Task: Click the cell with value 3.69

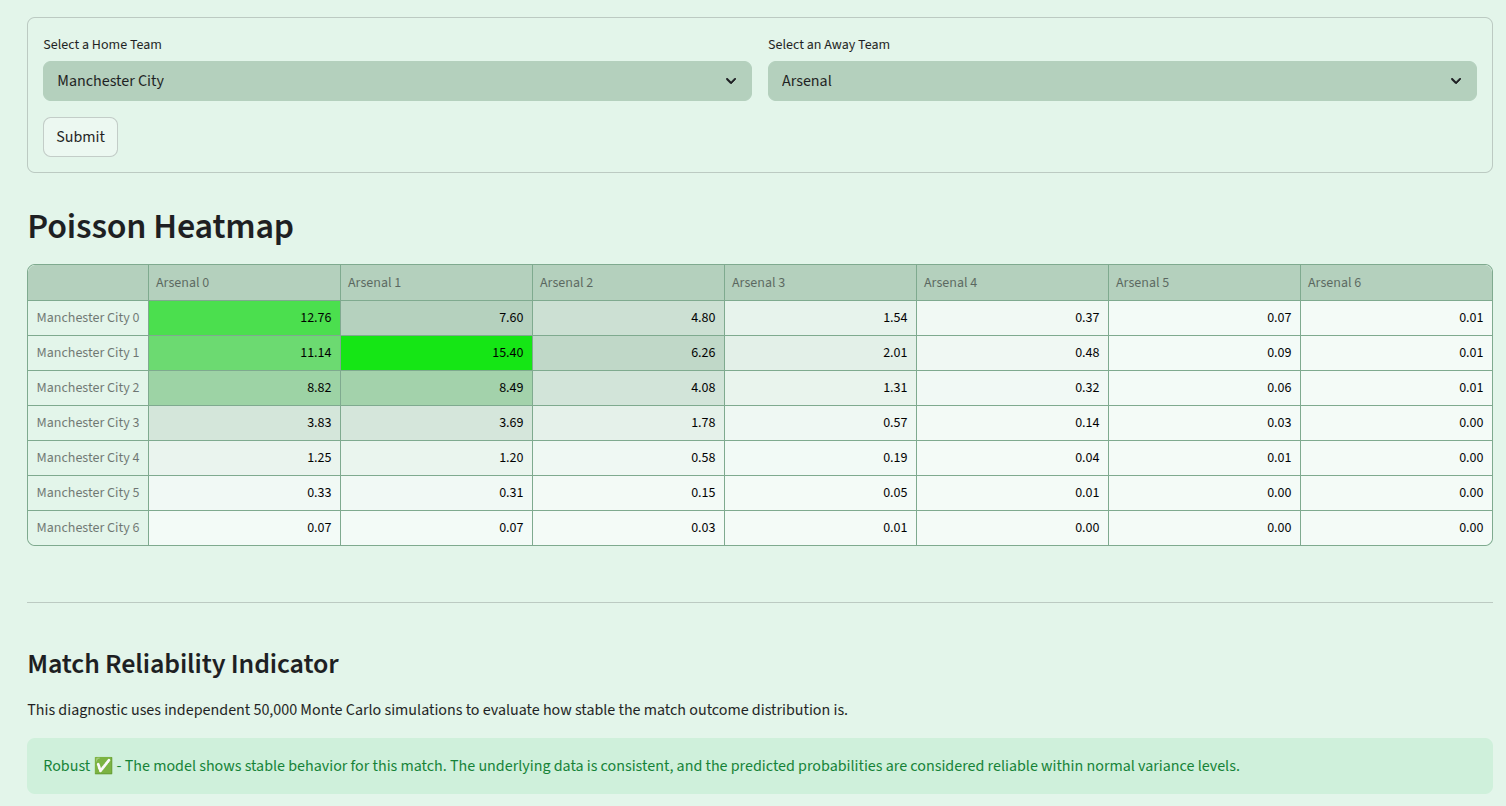Action: [436, 423]
